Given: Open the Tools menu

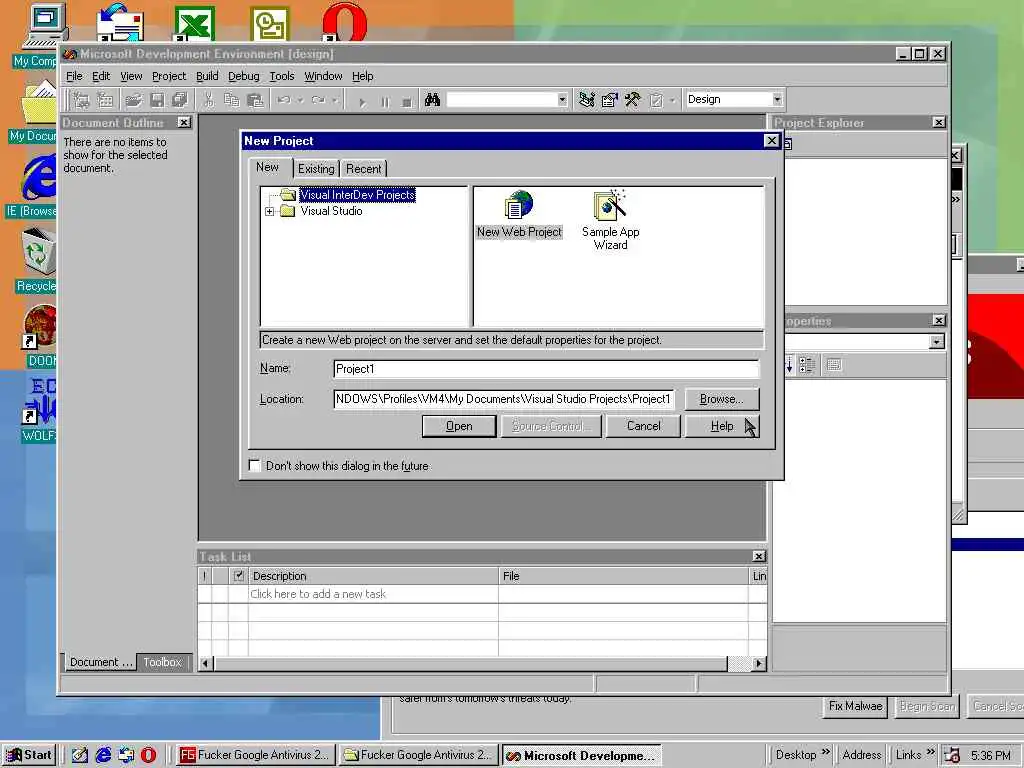Looking at the screenshot, I should [x=281, y=76].
